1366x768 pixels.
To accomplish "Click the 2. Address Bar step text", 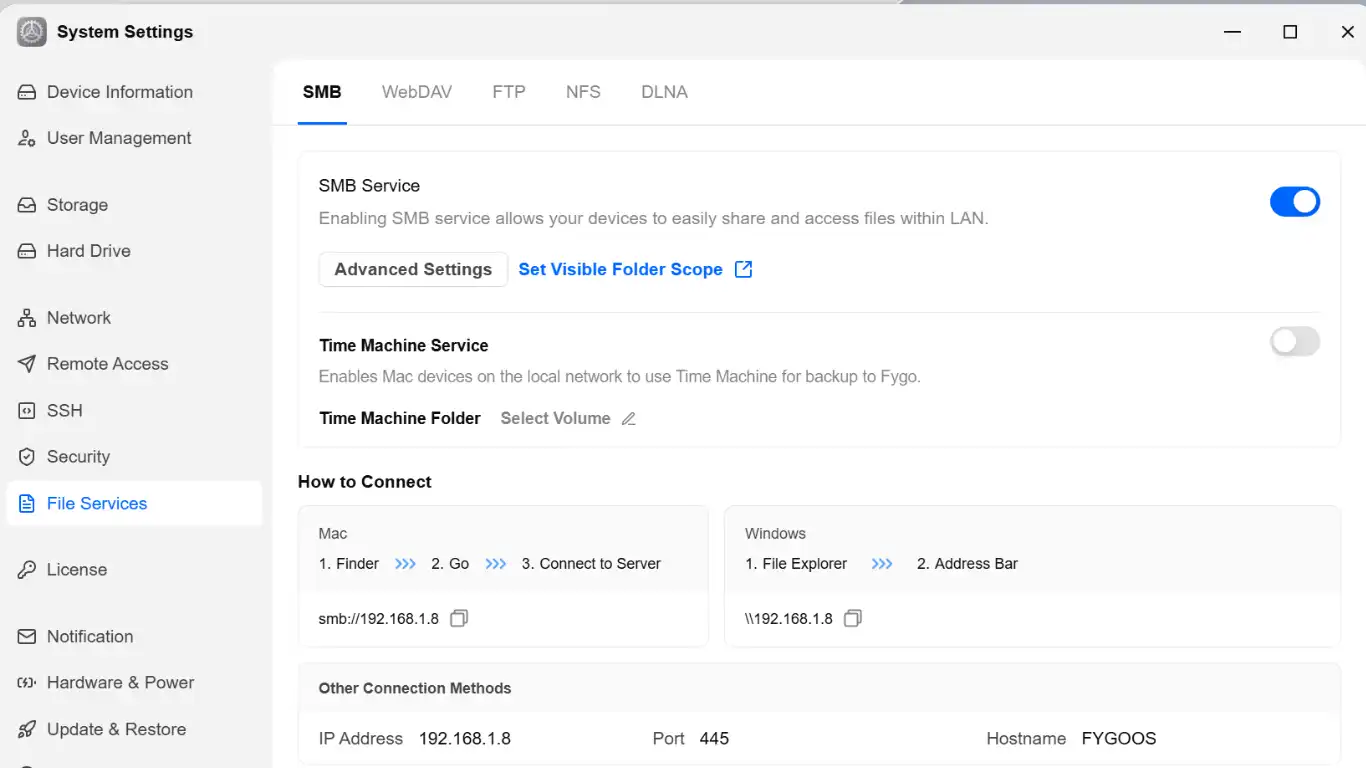I will click(967, 564).
